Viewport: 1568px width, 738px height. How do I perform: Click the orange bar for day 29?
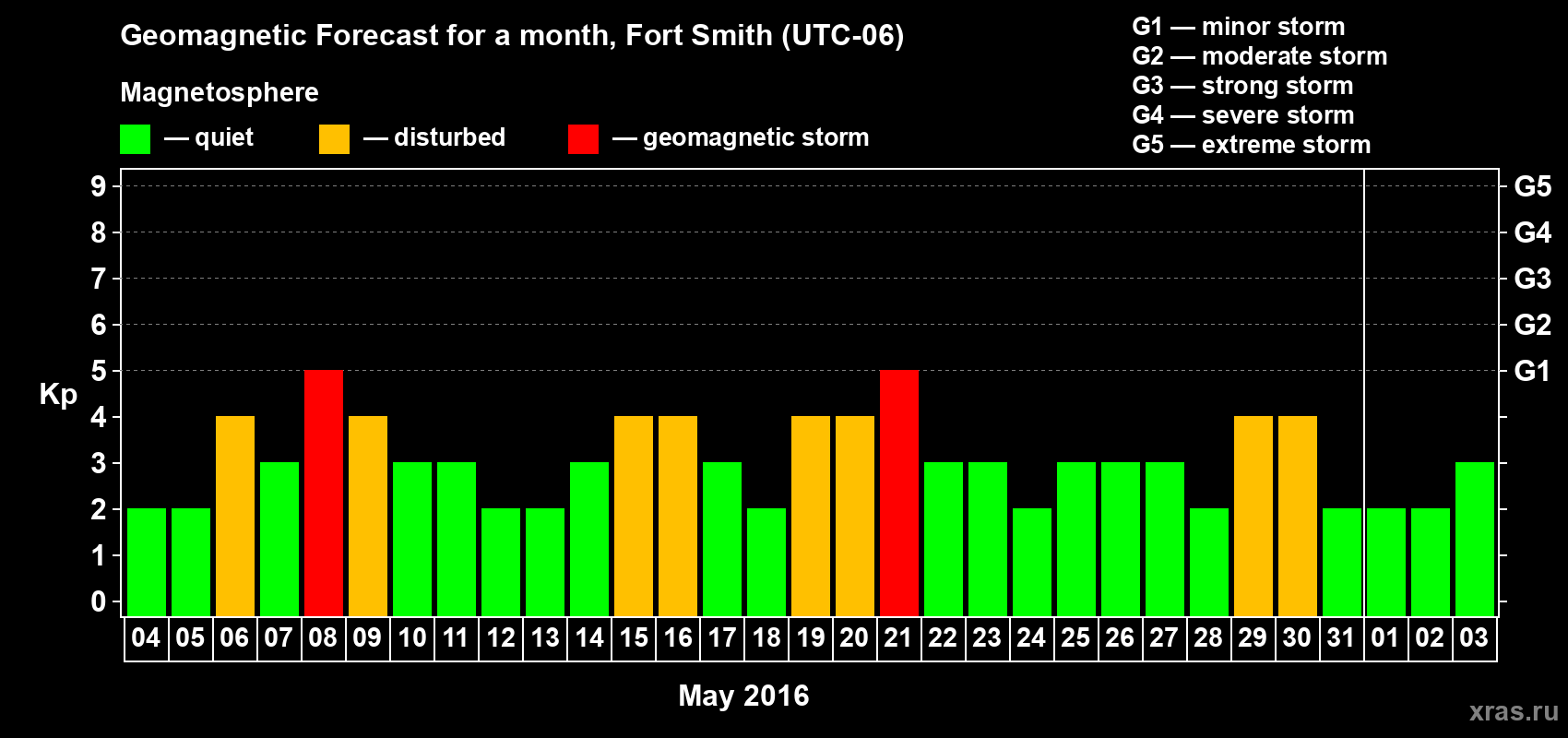[x=1253, y=516]
